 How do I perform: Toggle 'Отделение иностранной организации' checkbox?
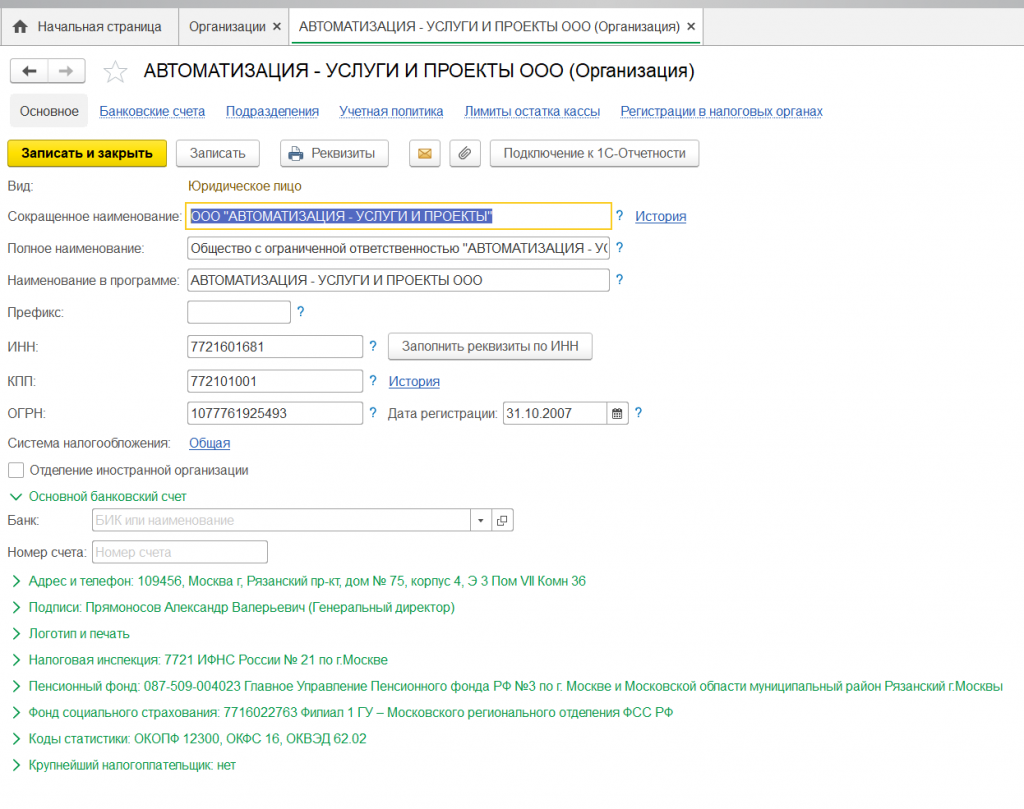tap(16, 470)
